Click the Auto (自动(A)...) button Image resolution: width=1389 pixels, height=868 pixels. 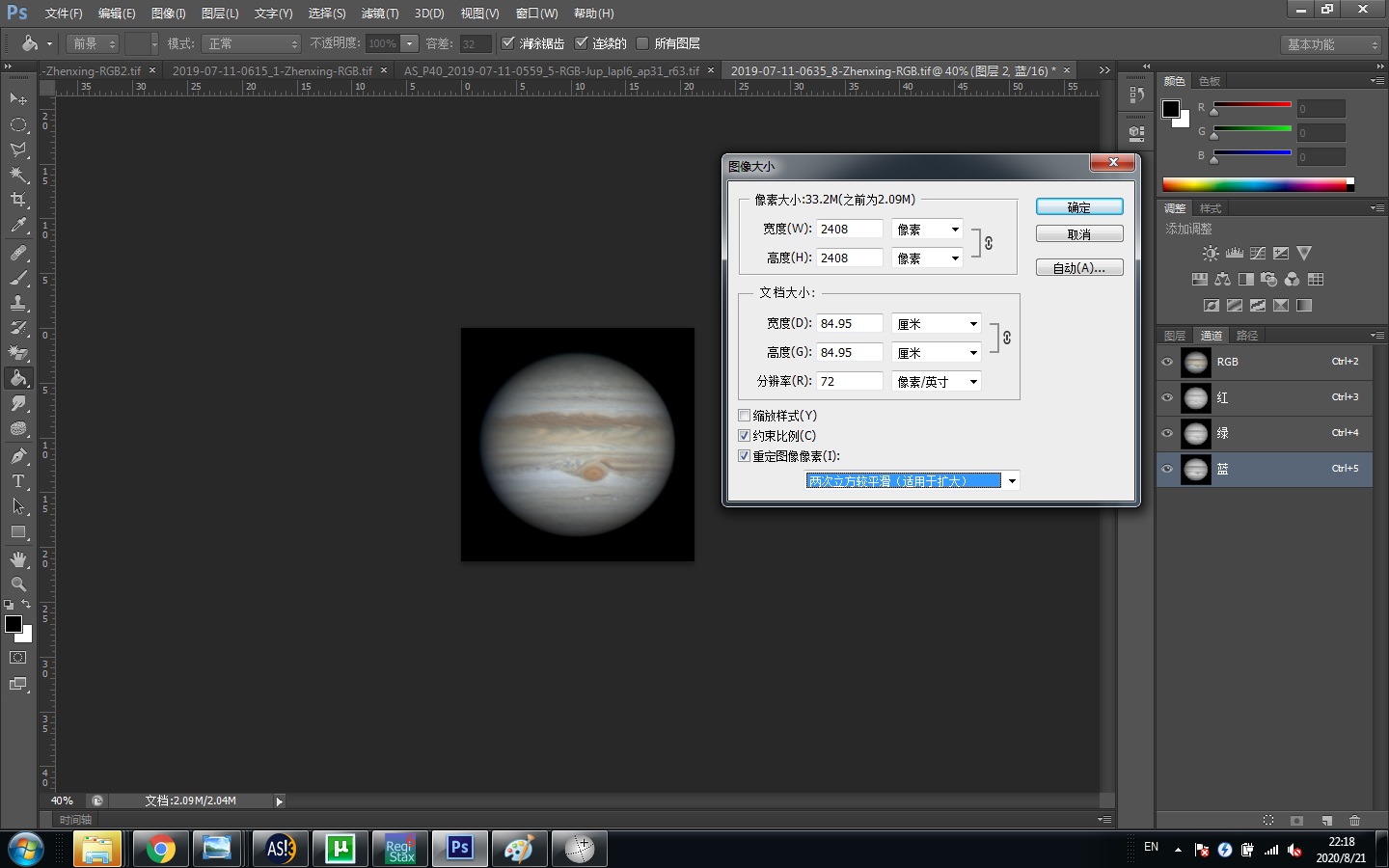point(1079,268)
